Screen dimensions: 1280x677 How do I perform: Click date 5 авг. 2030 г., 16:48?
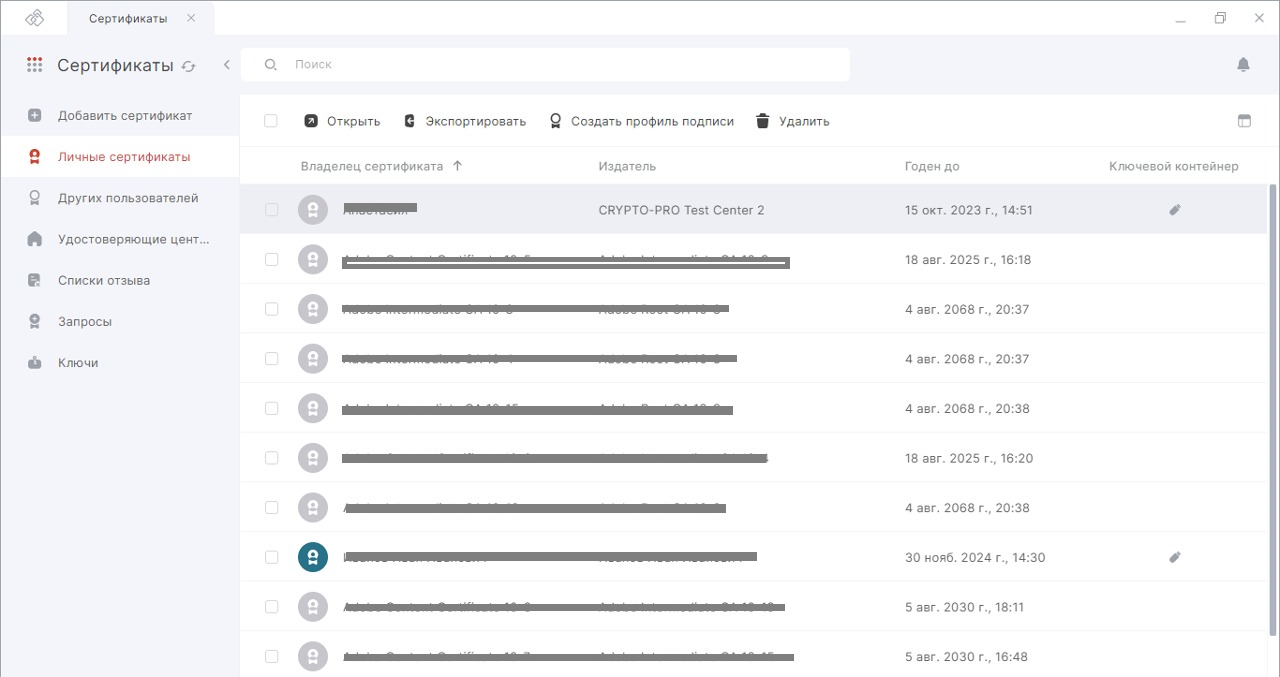(x=966, y=657)
